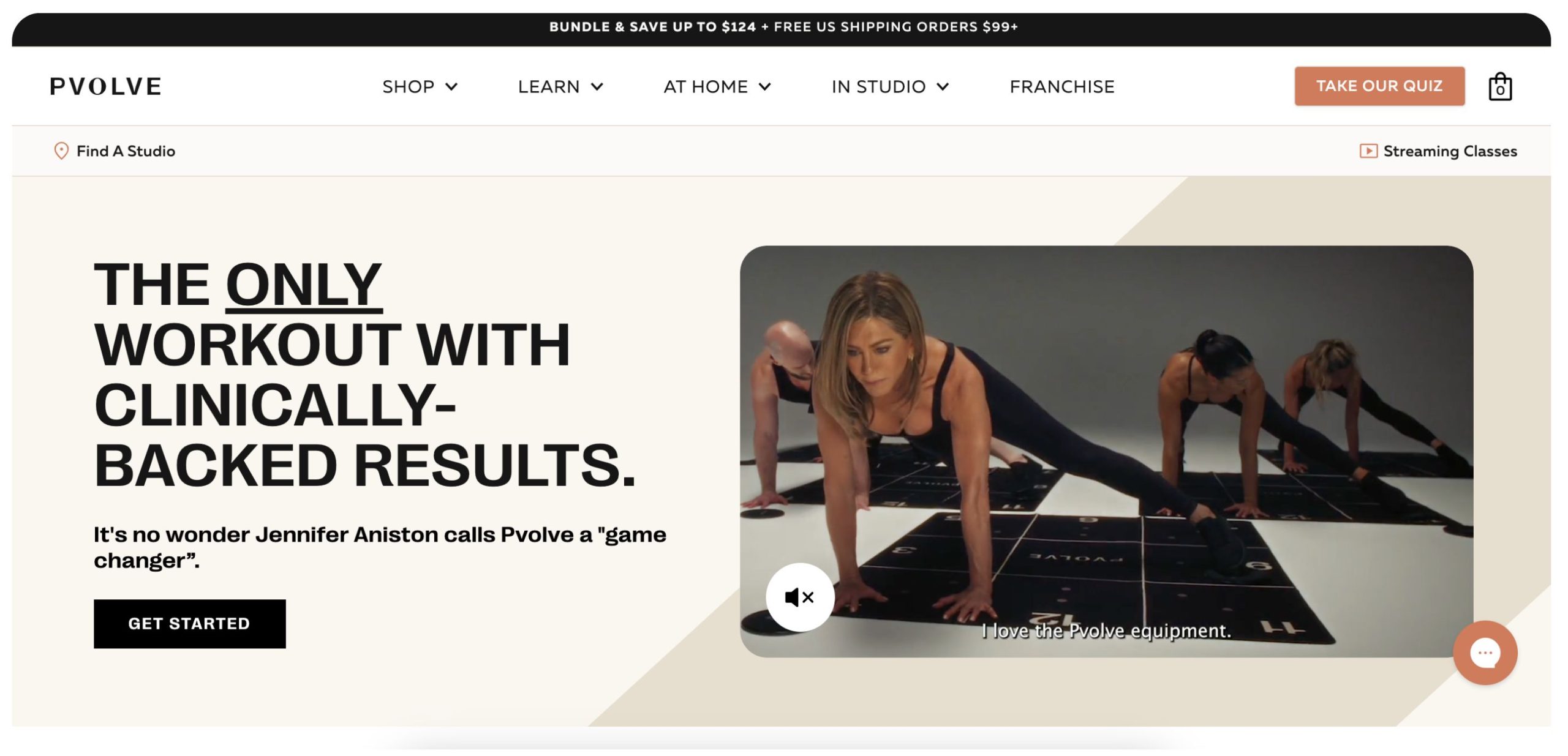Click the PVOLVE logo

click(106, 86)
